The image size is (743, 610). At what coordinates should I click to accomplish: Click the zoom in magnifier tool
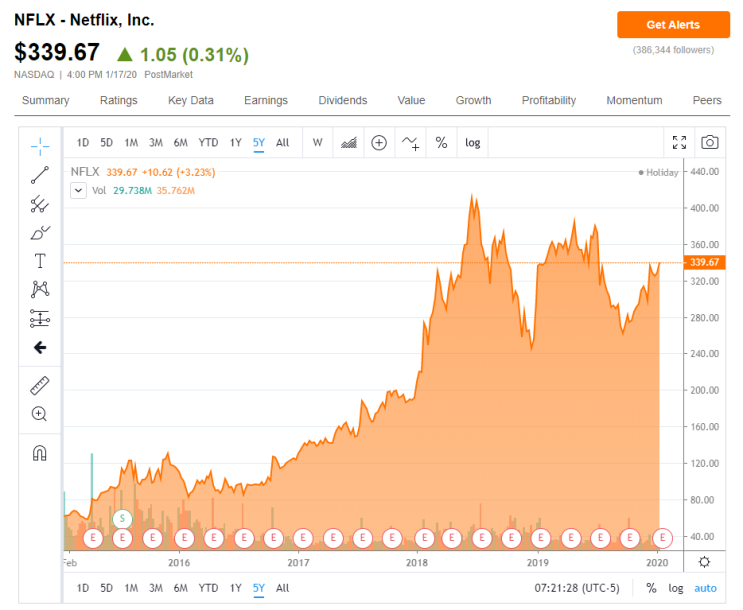(40, 414)
